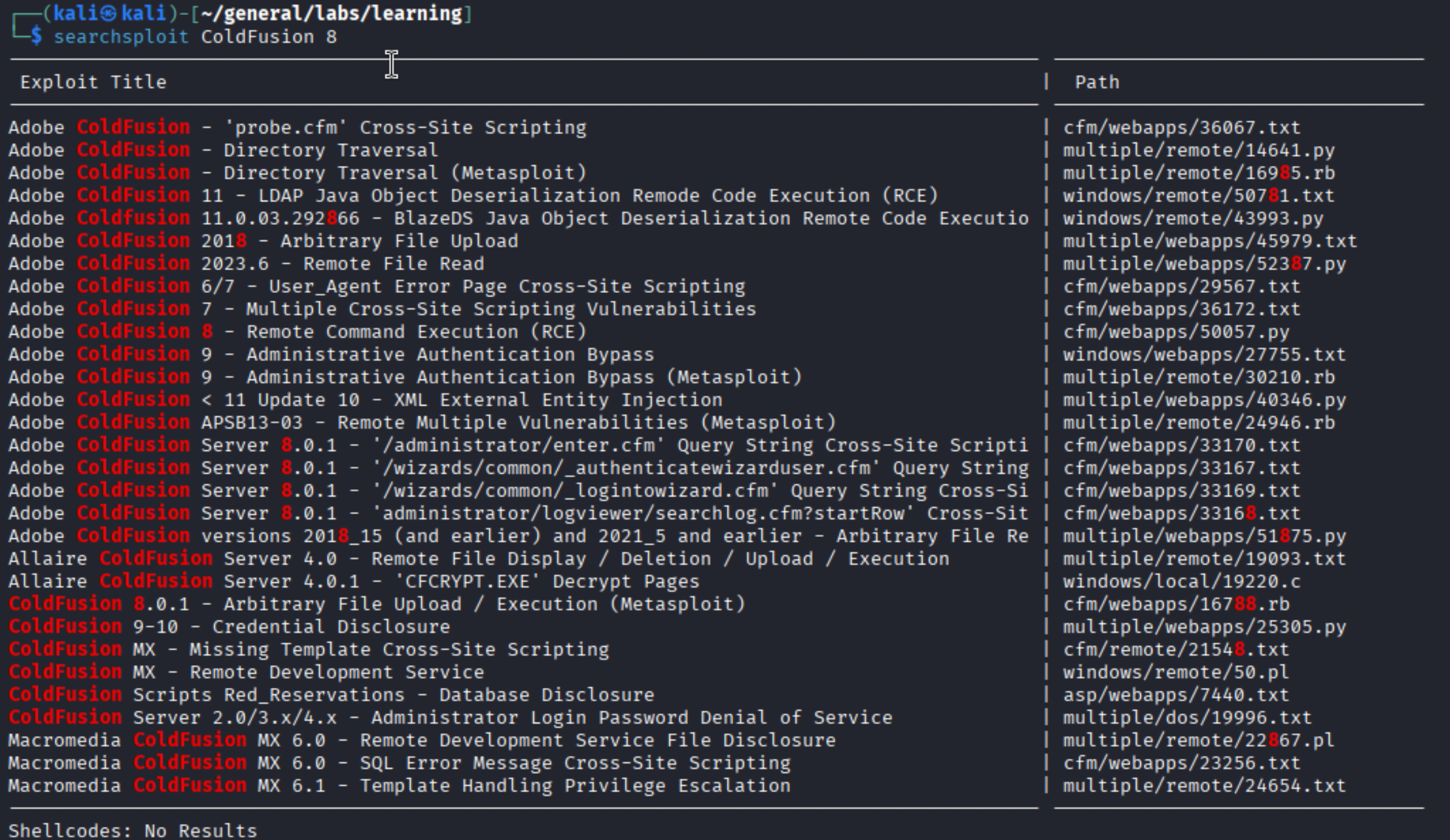Select the '_logintowizard.cfm' row

point(519,490)
